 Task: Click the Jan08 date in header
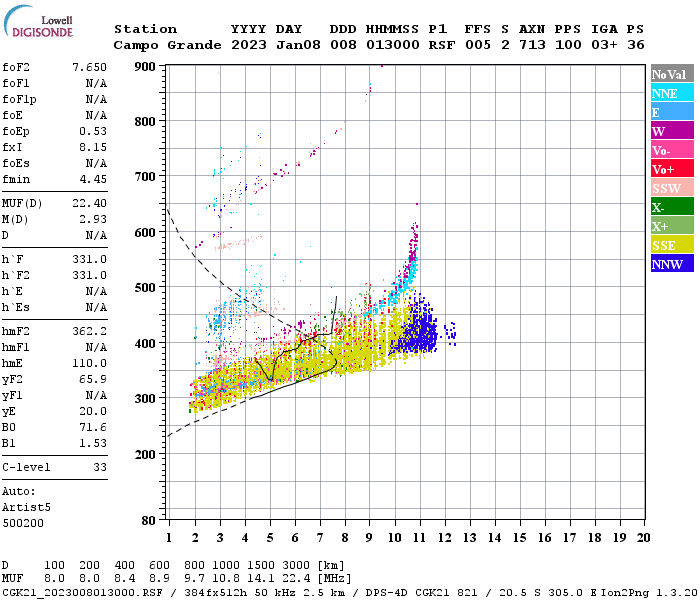pyautogui.click(x=298, y=45)
